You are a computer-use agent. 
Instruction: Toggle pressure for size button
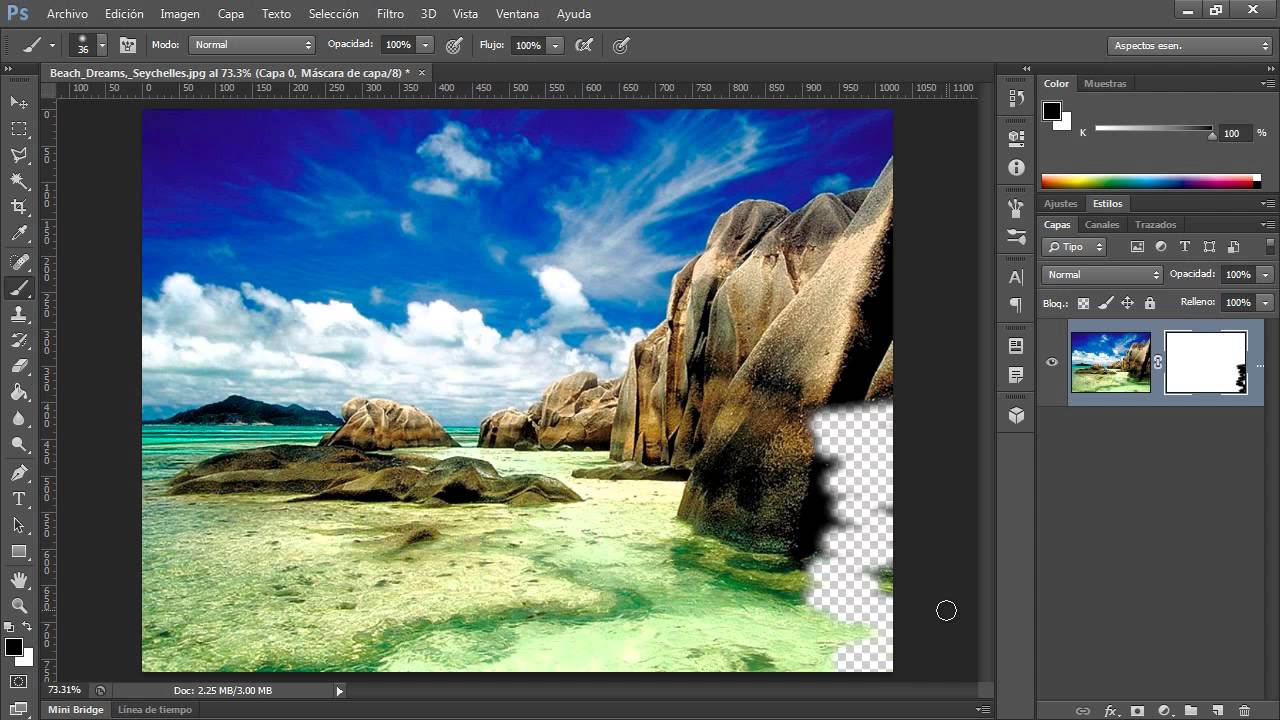[x=620, y=45]
